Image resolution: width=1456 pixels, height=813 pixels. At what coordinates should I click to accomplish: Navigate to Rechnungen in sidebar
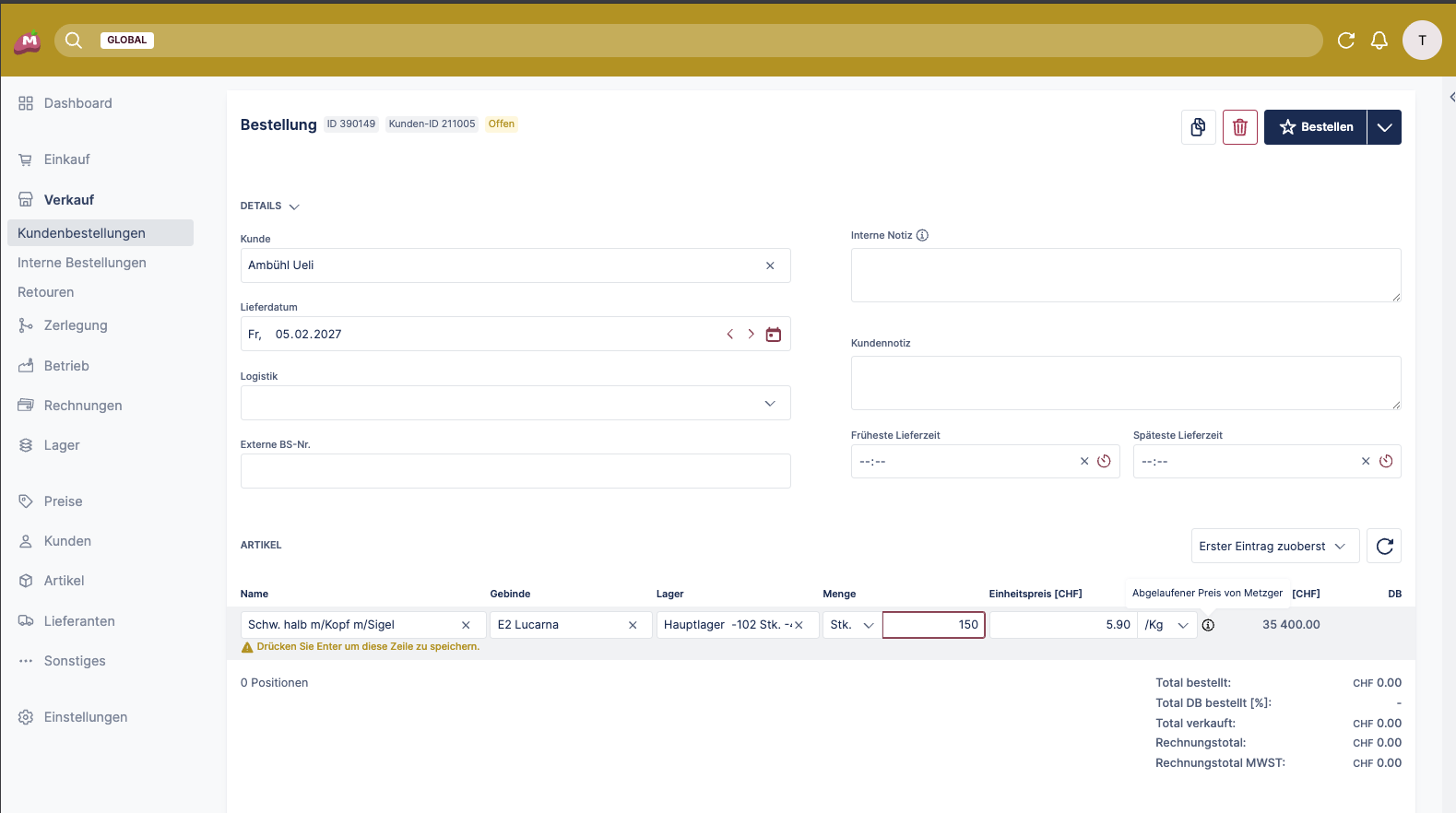click(x=83, y=406)
